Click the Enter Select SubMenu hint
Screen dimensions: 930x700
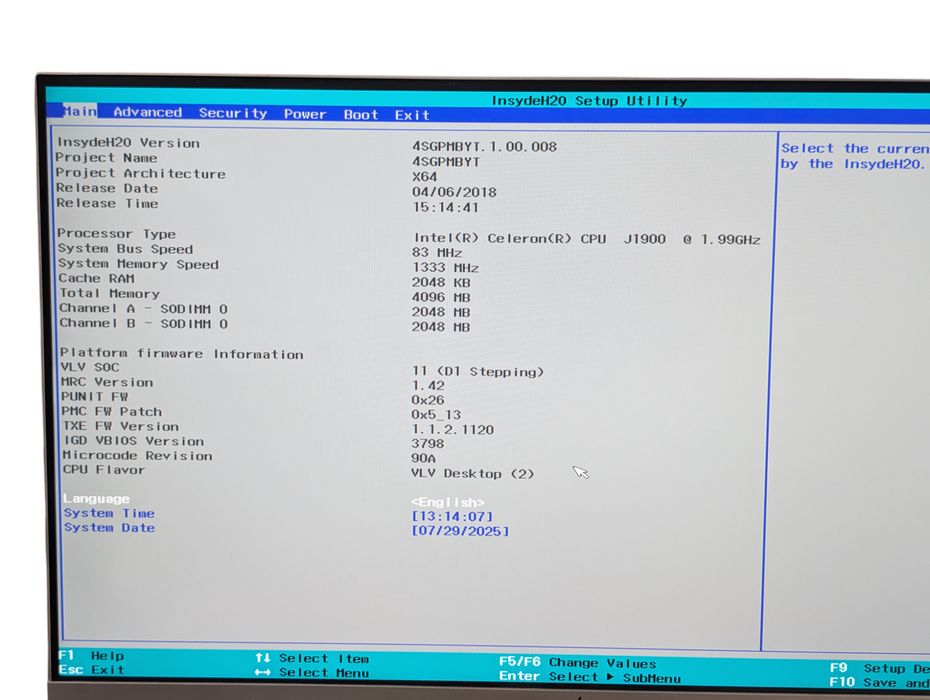point(590,677)
